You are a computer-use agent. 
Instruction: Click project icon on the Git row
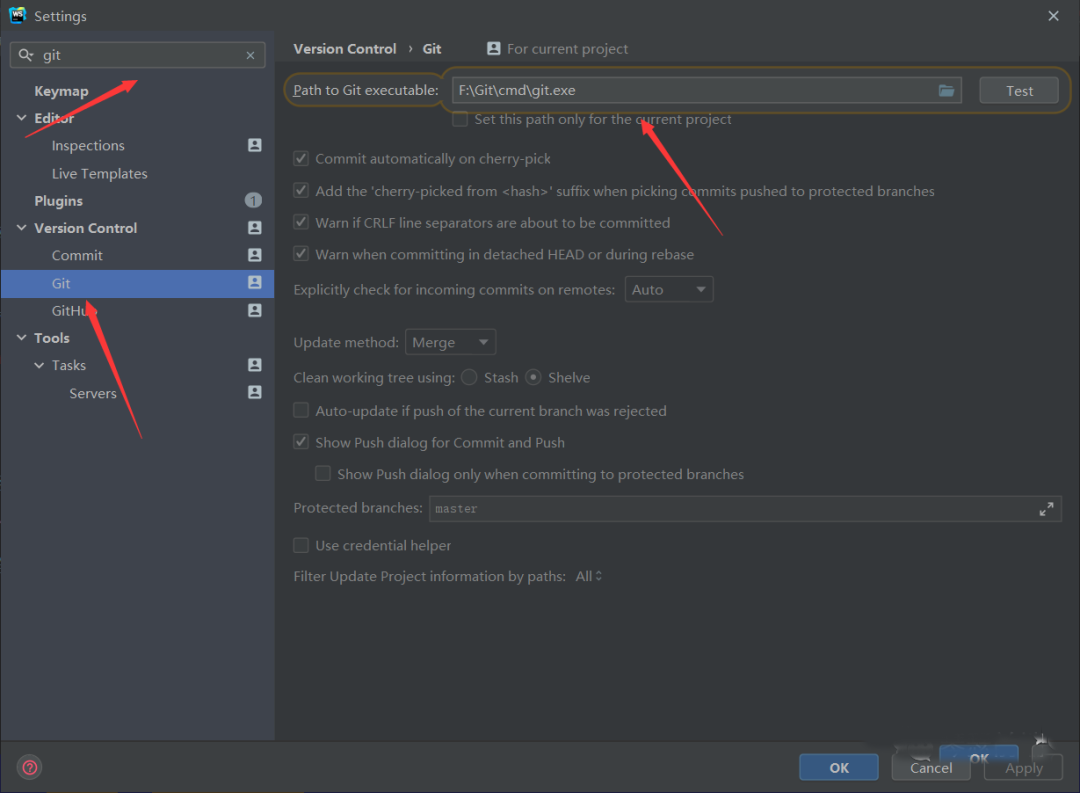[x=255, y=282]
